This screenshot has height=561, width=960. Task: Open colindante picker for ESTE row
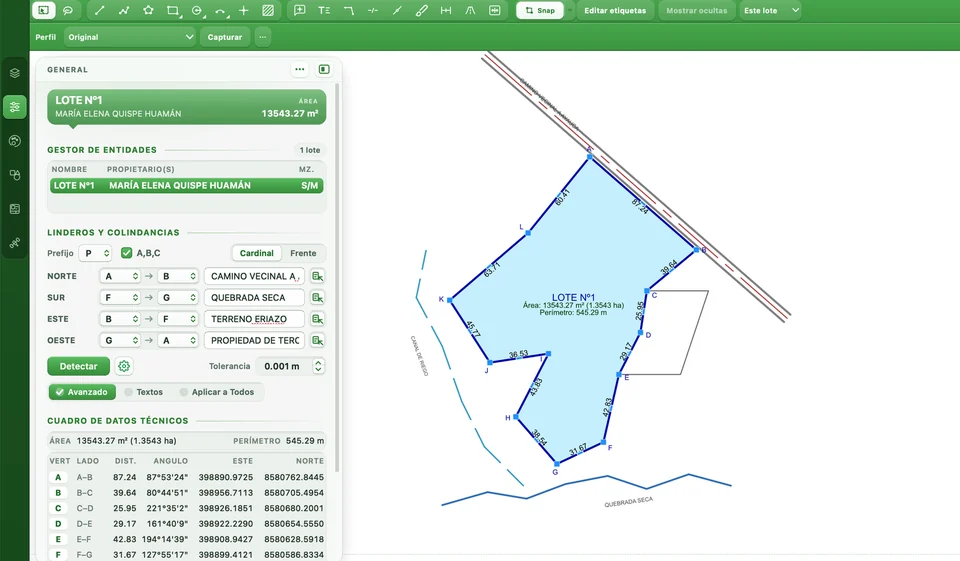point(317,319)
